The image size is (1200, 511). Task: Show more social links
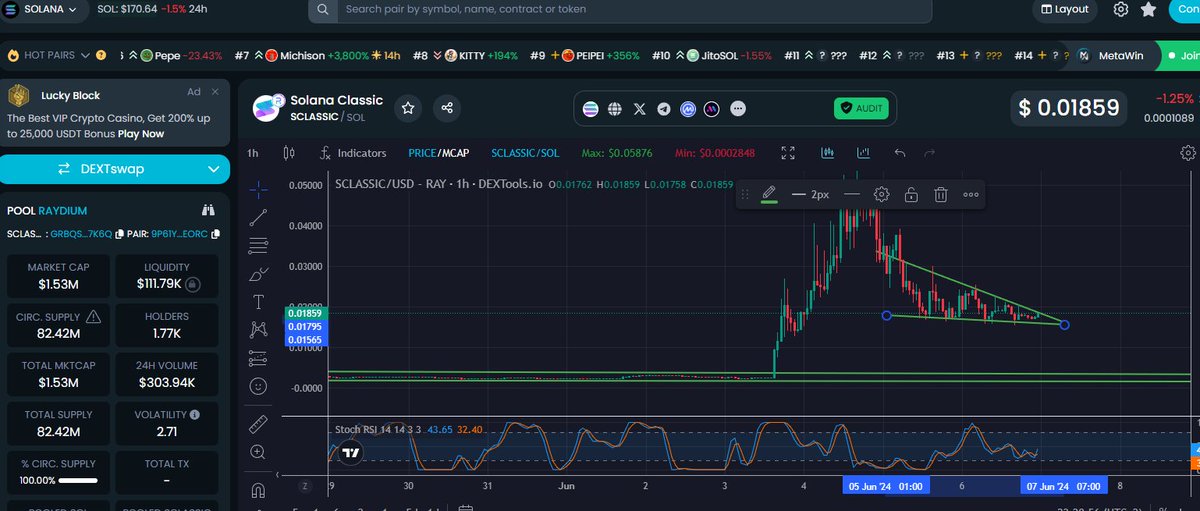point(738,108)
